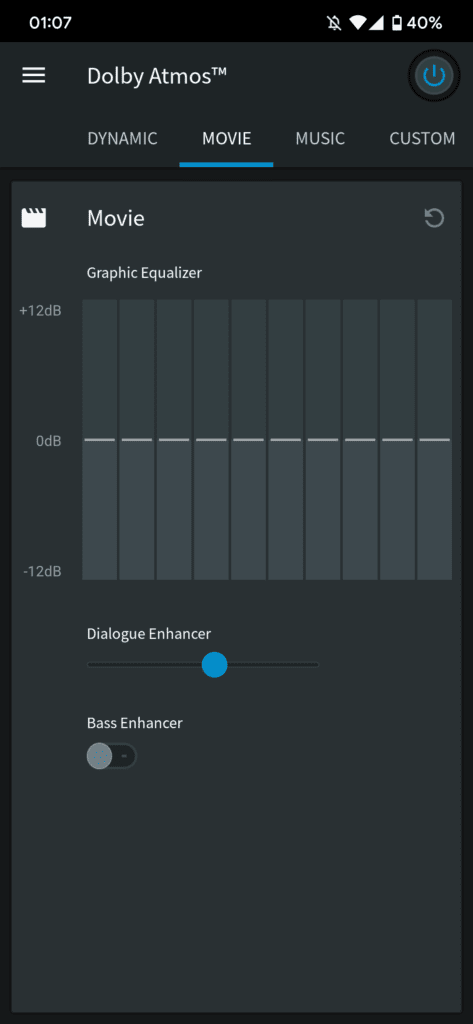Click the fifth equalizer band bar
The image size is (473, 1024).
[248, 440]
